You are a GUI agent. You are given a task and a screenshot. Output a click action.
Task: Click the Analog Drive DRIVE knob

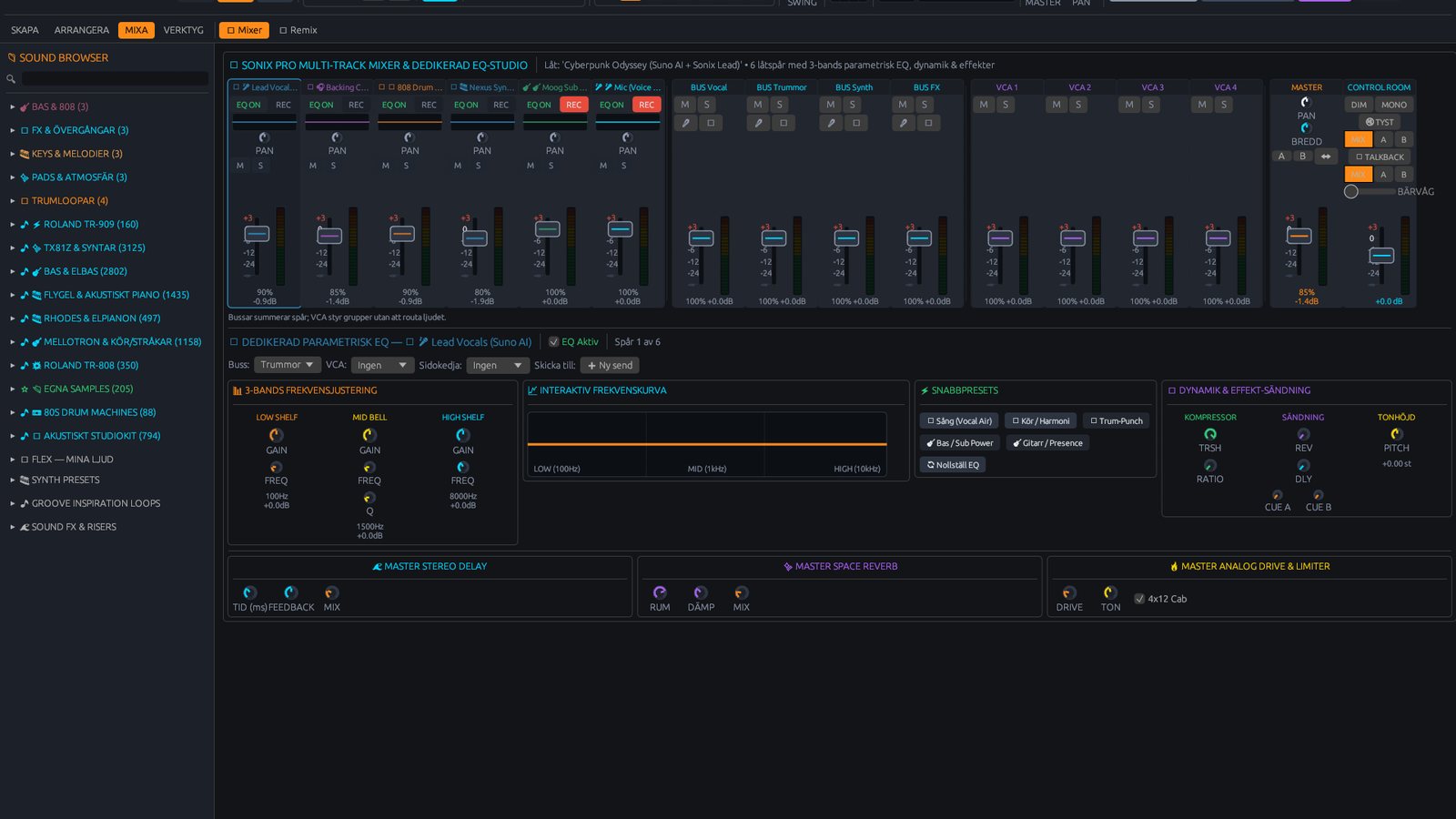click(1069, 592)
